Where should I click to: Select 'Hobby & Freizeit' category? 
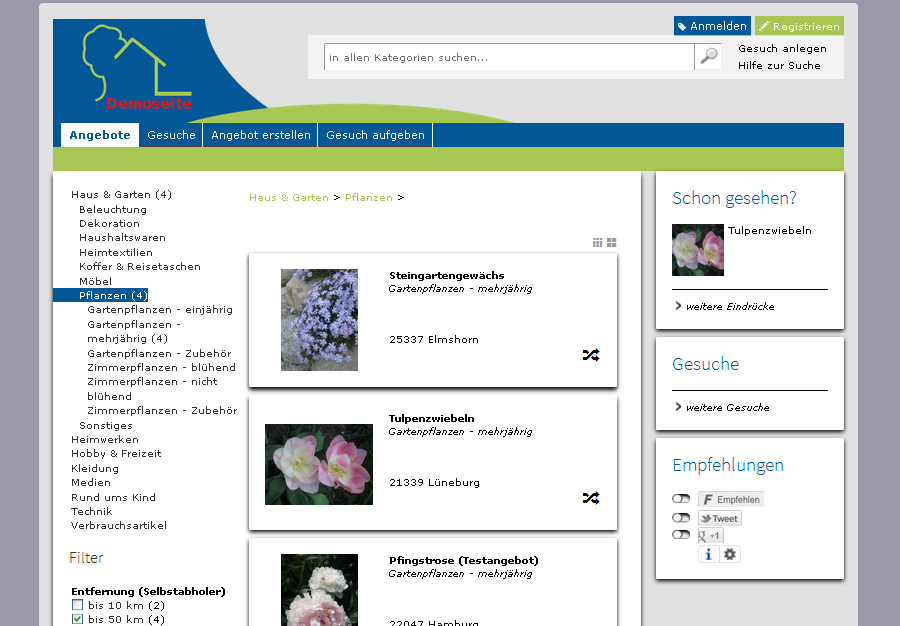tap(116, 453)
